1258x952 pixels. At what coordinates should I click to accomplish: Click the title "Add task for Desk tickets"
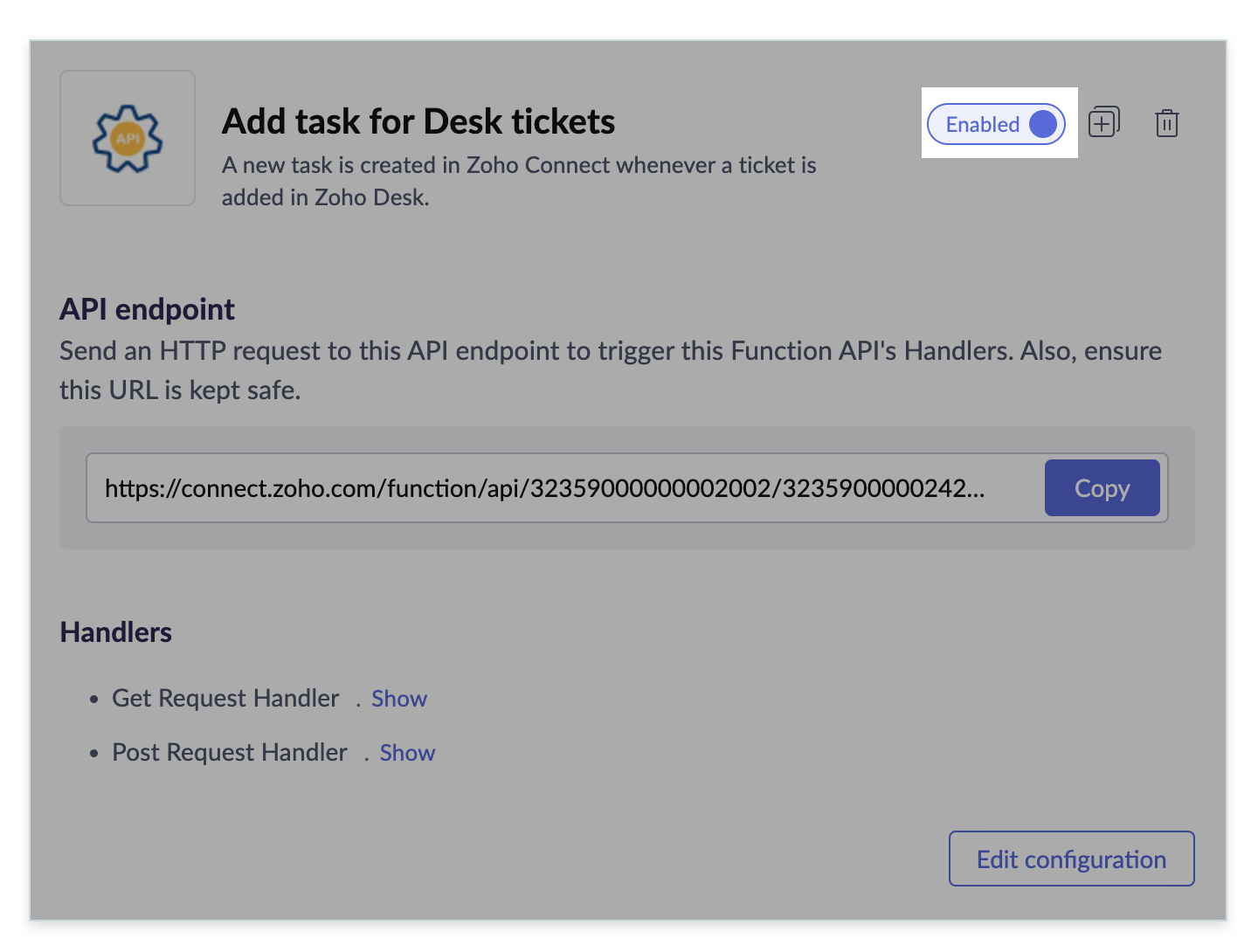tap(418, 121)
